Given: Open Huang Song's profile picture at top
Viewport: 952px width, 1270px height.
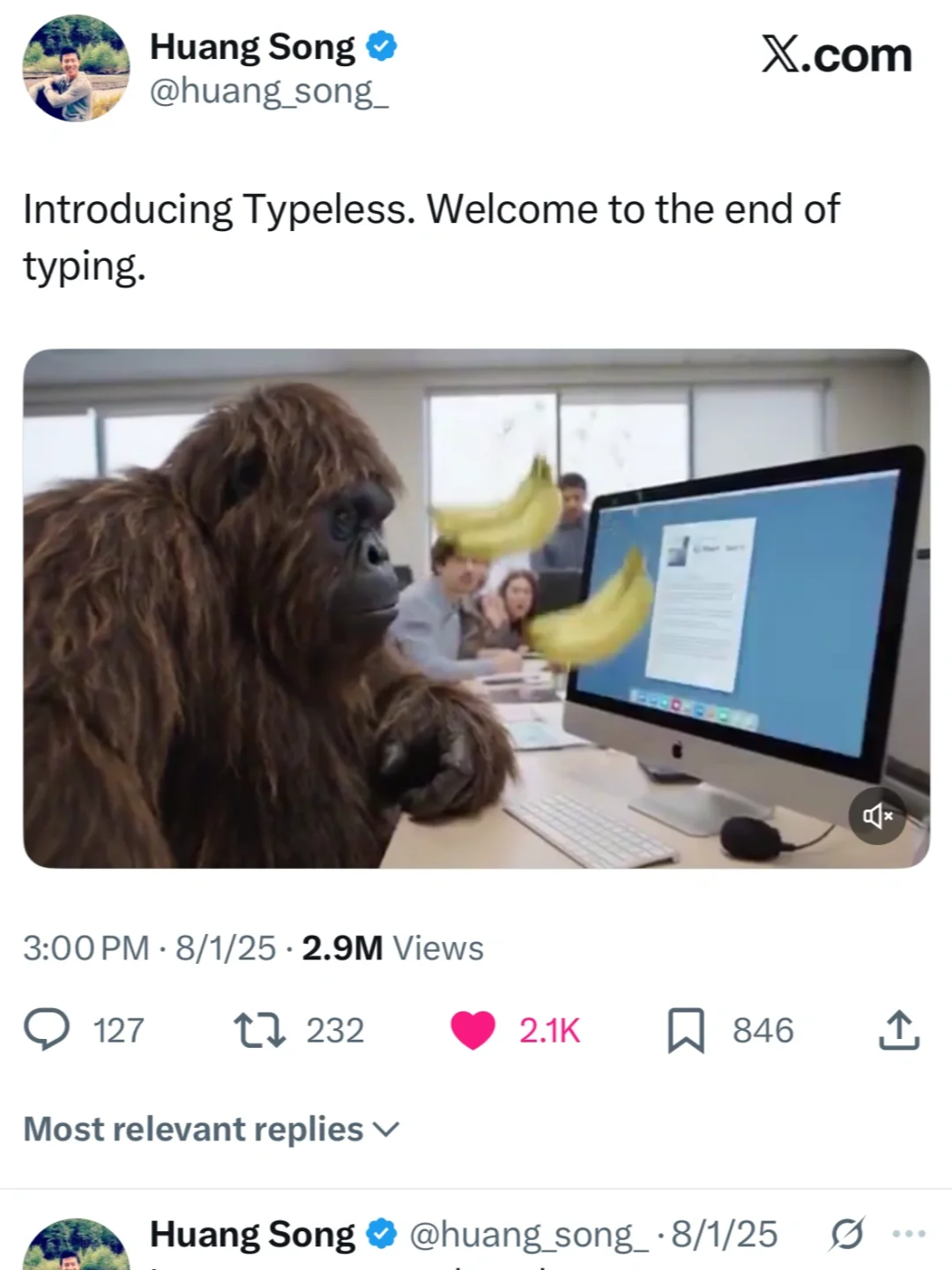Looking at the screenshot, I should [x=76, y=68].
